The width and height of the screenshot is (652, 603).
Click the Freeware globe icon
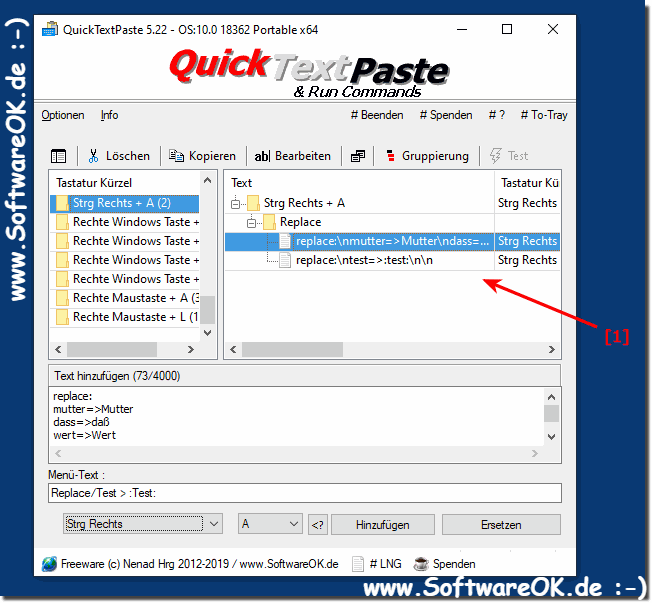click(49, 564)
